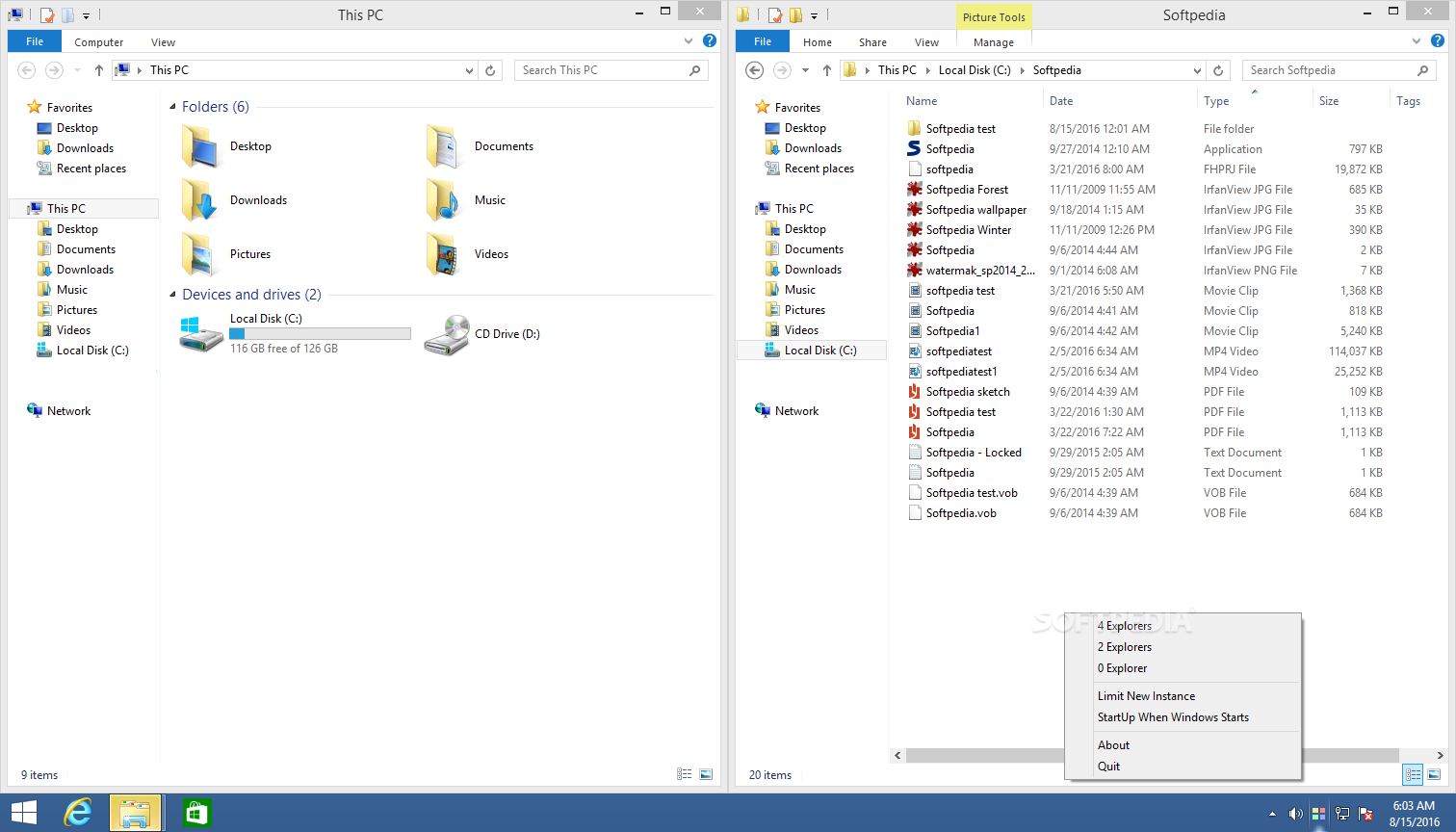Screen dimensions: 1456x832
Task: Collapse the Devices and drives group
Action: (173, 295)
